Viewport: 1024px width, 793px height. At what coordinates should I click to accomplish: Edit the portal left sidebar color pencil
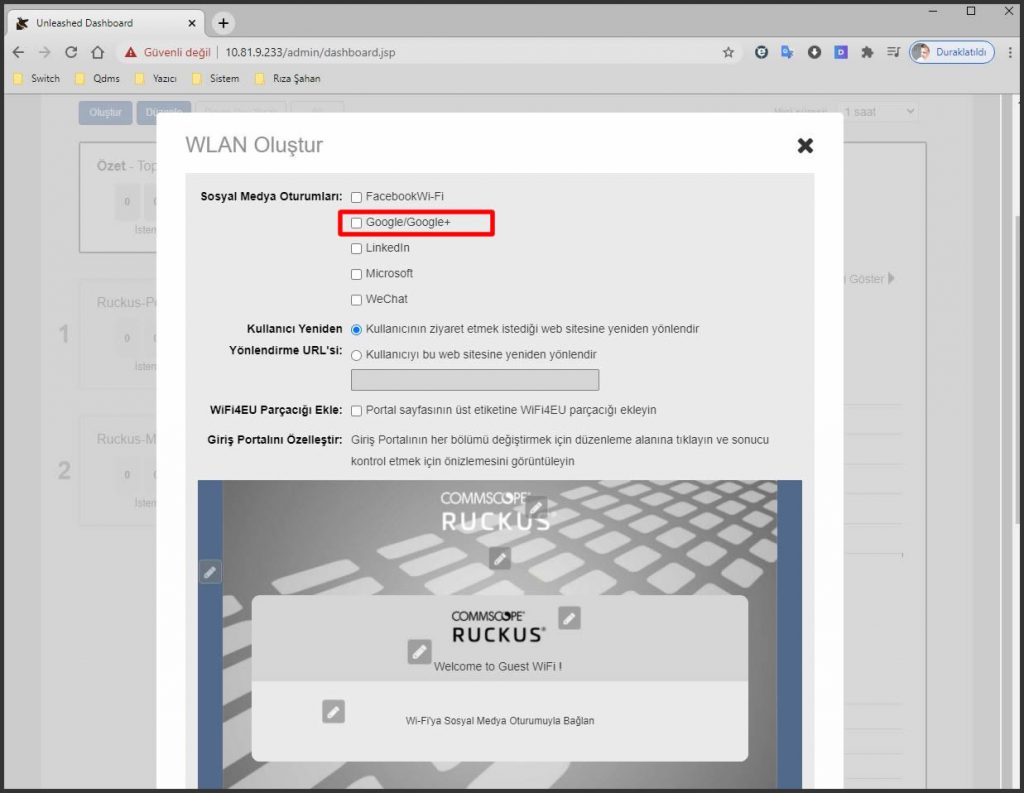click(x=210, y=572)
